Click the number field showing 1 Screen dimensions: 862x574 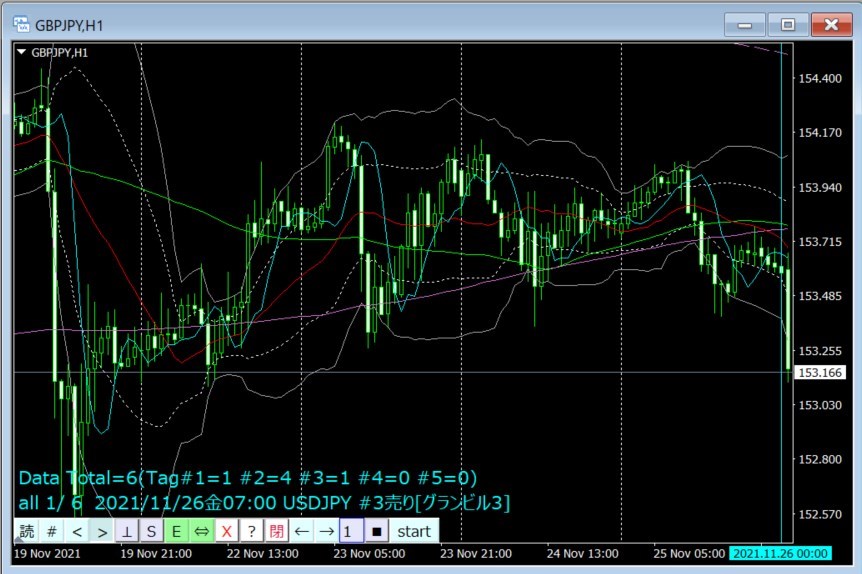(351, 531)
